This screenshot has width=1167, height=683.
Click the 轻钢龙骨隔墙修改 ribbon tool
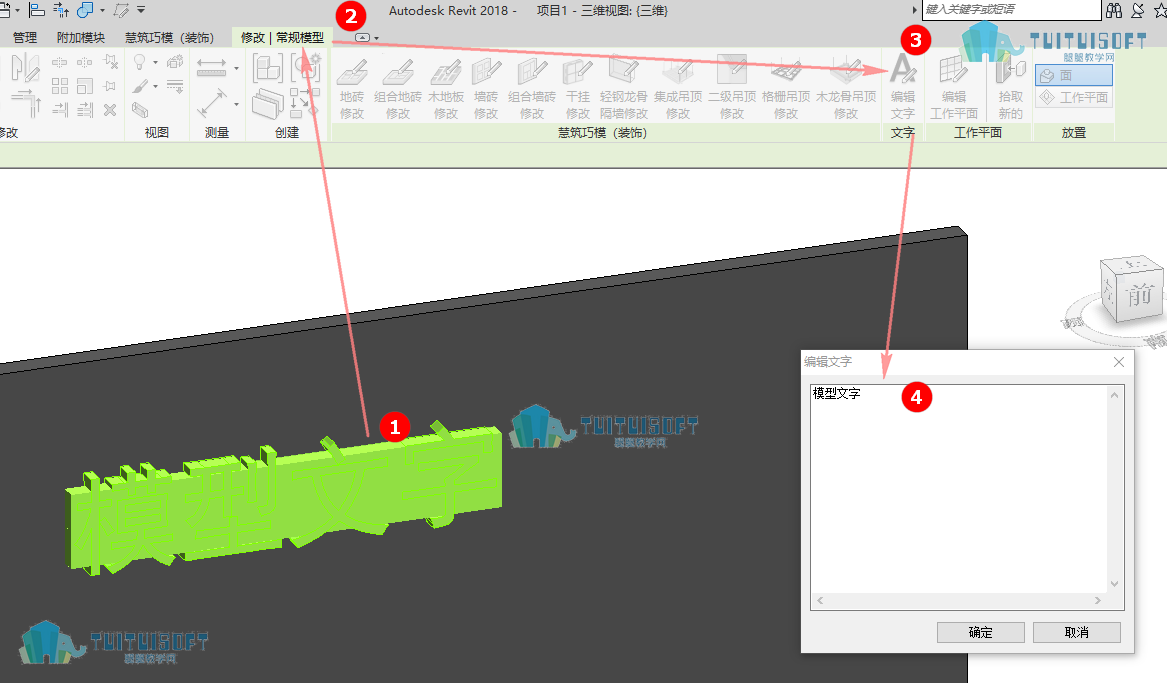pos(624,87)
